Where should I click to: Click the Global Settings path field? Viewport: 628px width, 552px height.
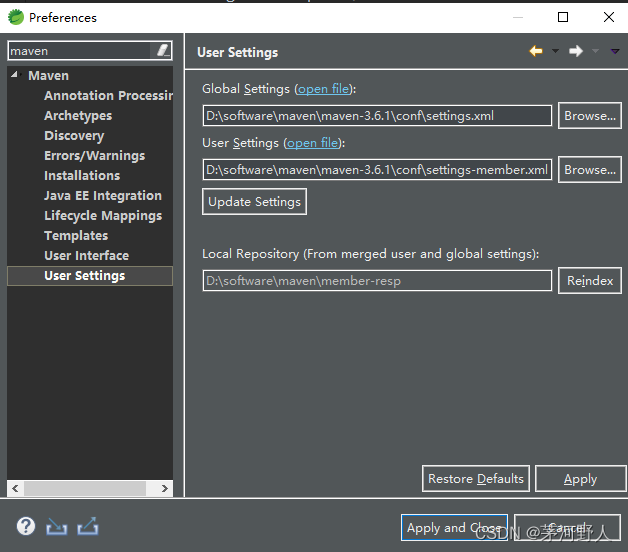(377, 116)
